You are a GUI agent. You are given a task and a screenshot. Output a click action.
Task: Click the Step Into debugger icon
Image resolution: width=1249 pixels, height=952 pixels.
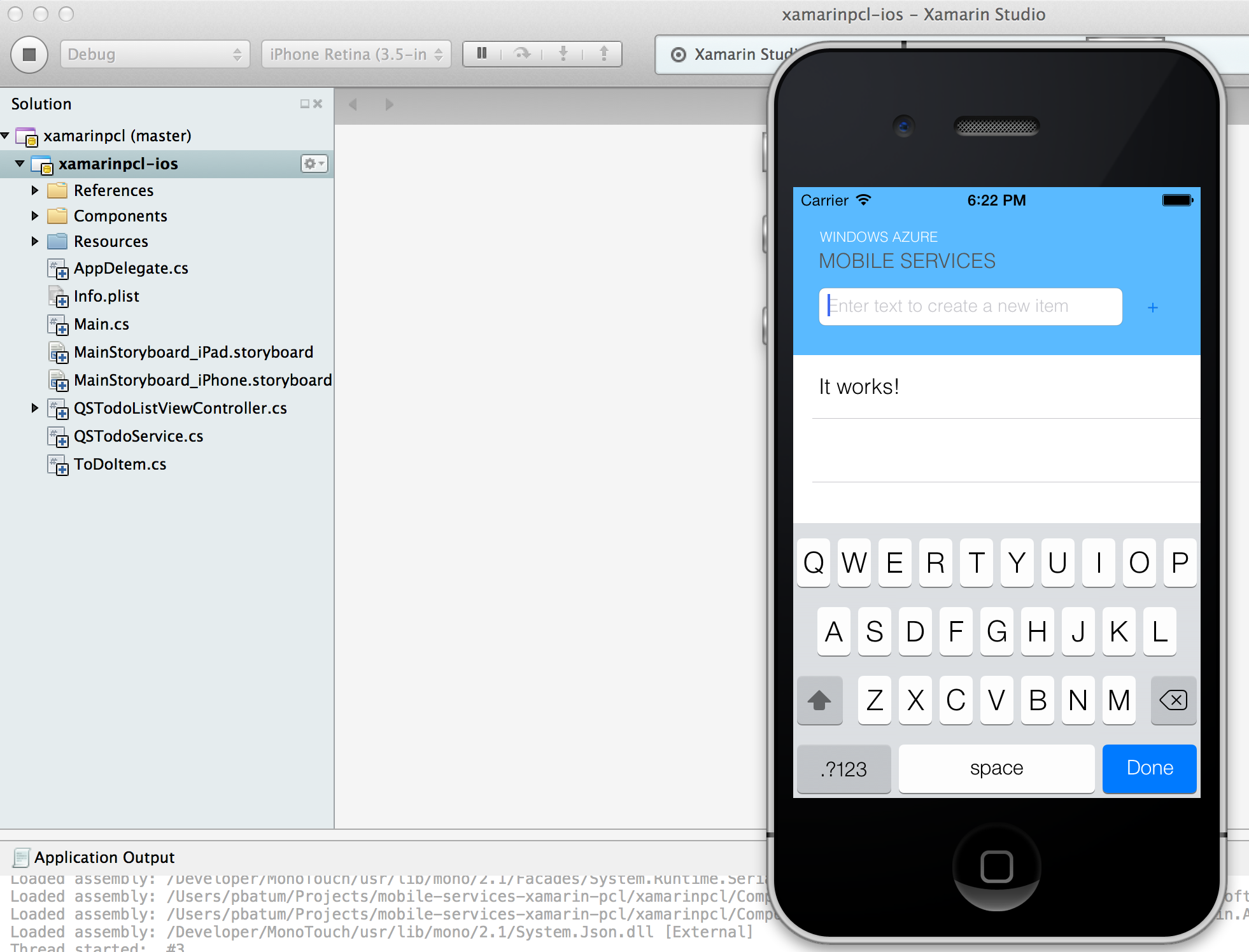pos(563,53)
